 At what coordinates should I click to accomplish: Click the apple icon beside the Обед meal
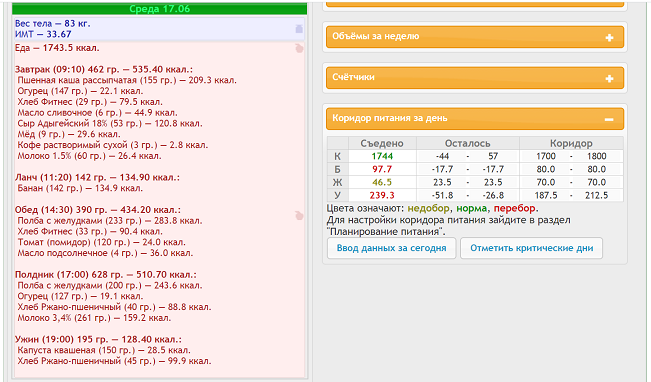coord(299,215)
